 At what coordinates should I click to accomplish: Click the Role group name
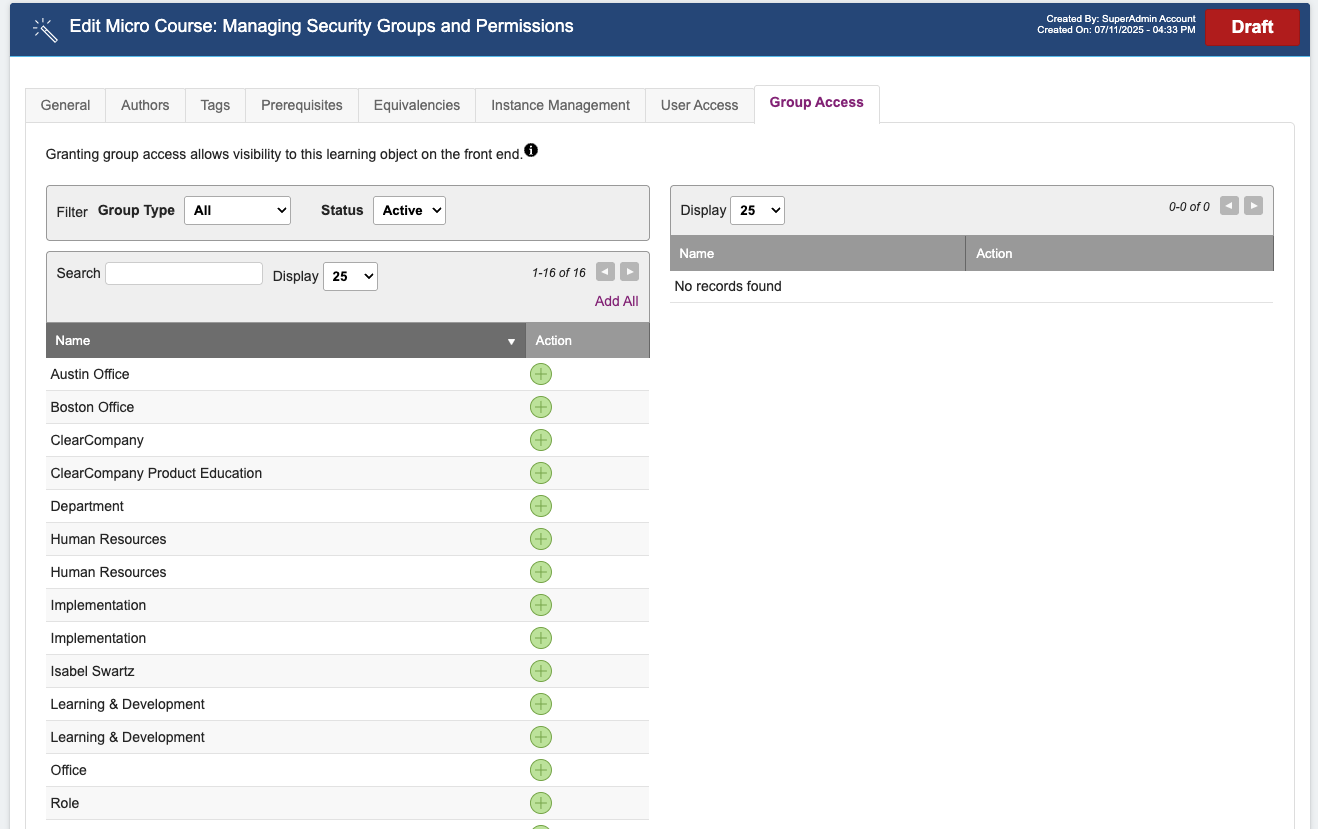tap(65, 803)
